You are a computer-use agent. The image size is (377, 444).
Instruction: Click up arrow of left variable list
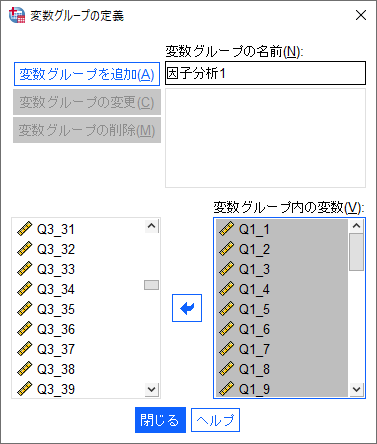point(152,226)
